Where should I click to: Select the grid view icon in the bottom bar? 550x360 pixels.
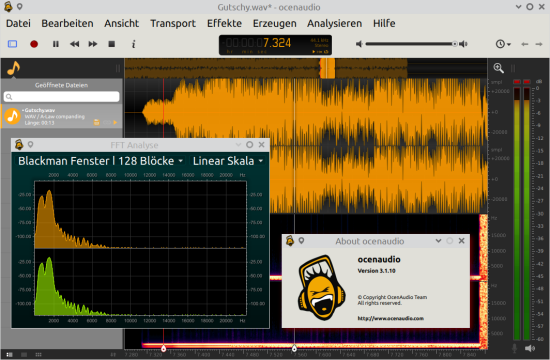[x=39, y=355]
